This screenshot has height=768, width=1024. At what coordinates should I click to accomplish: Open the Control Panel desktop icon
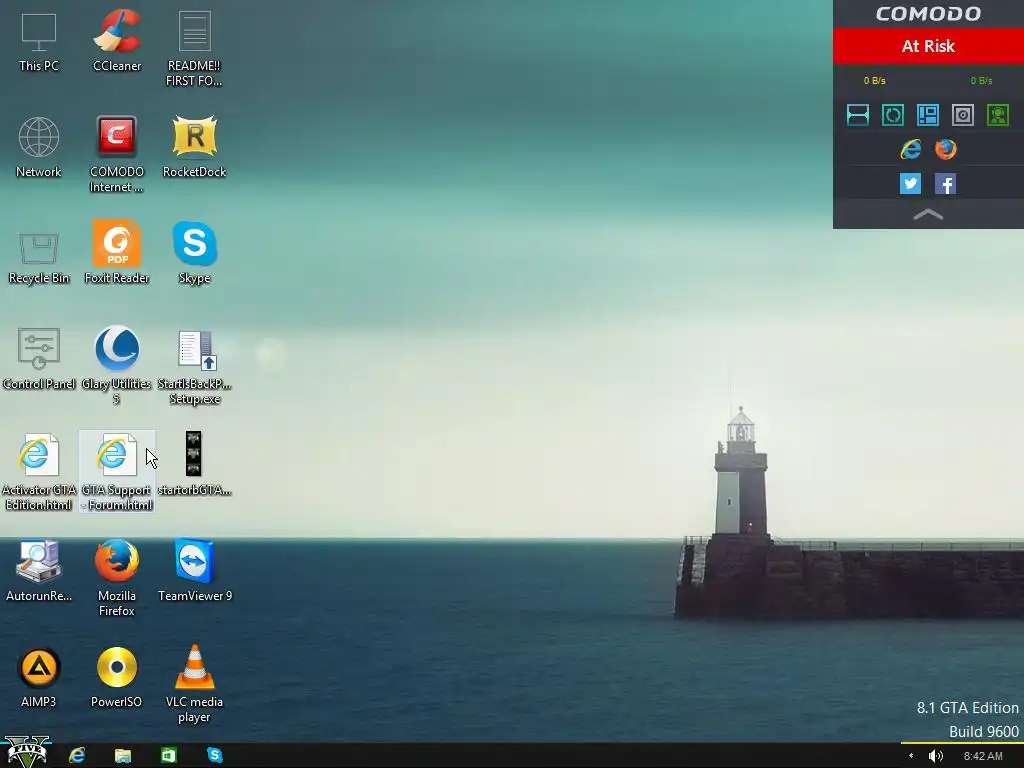pos(39,359)
